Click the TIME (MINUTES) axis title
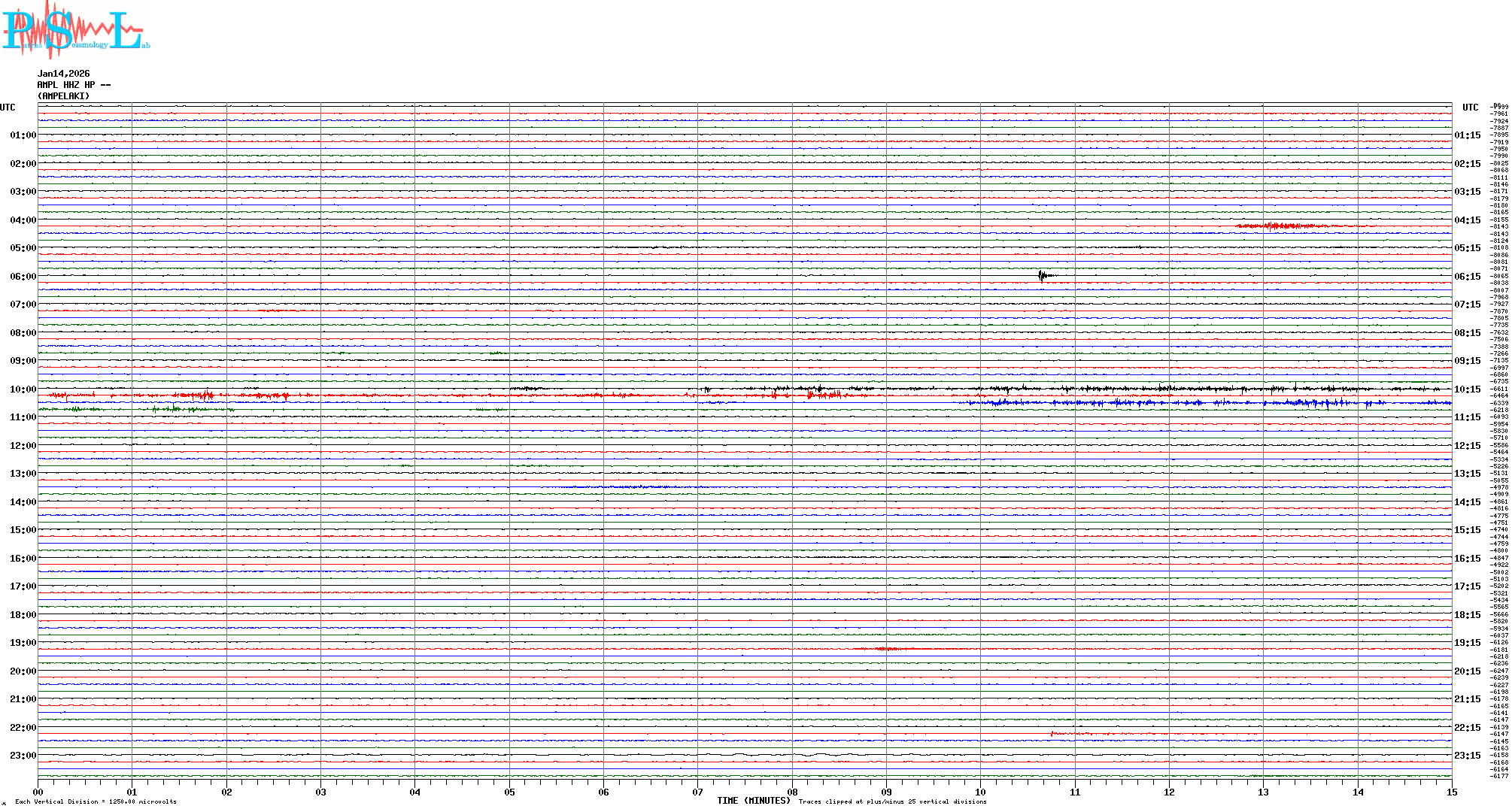 coord(754,801)
